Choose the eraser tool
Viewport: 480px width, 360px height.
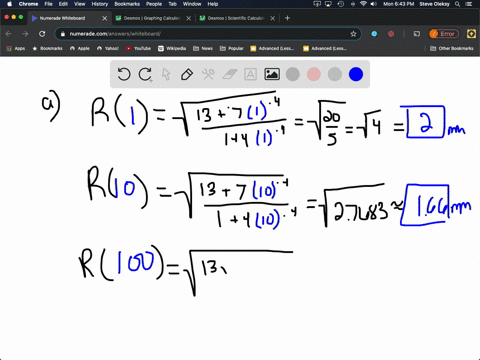(229, 74)
